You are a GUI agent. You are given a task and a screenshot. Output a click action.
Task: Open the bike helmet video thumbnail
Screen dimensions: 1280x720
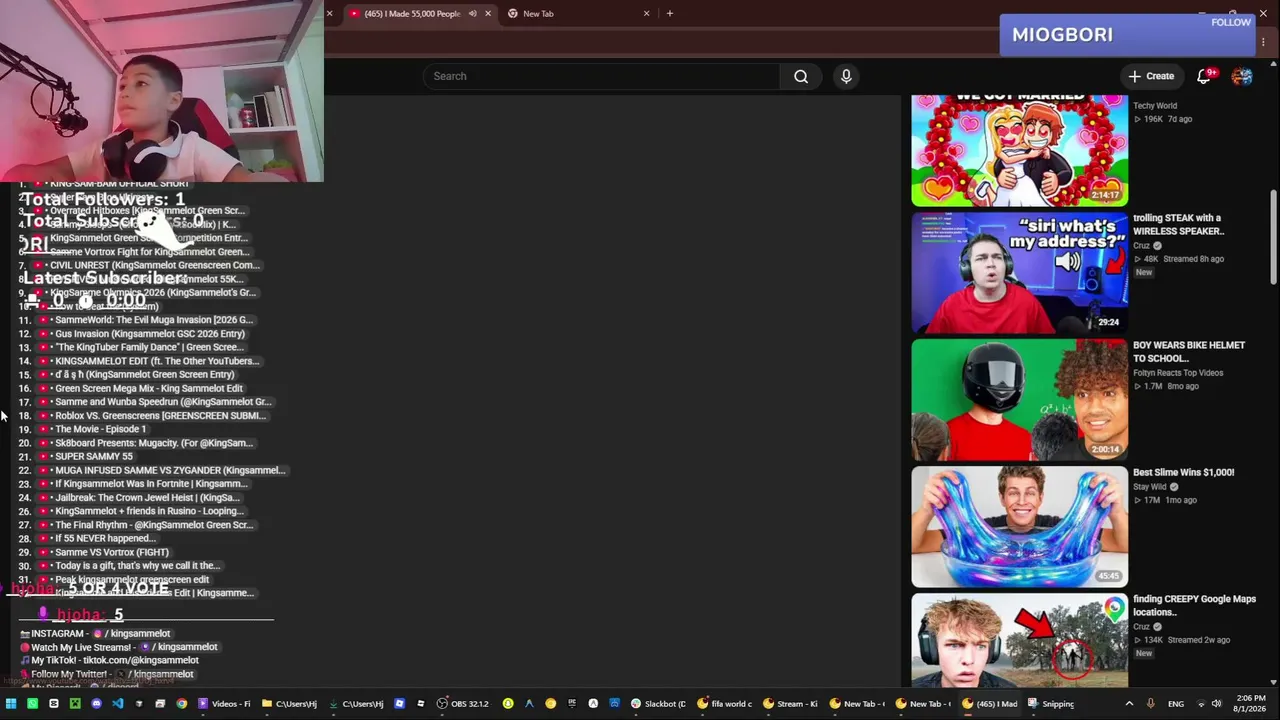pyautogui.click(x=1019, y=399)
